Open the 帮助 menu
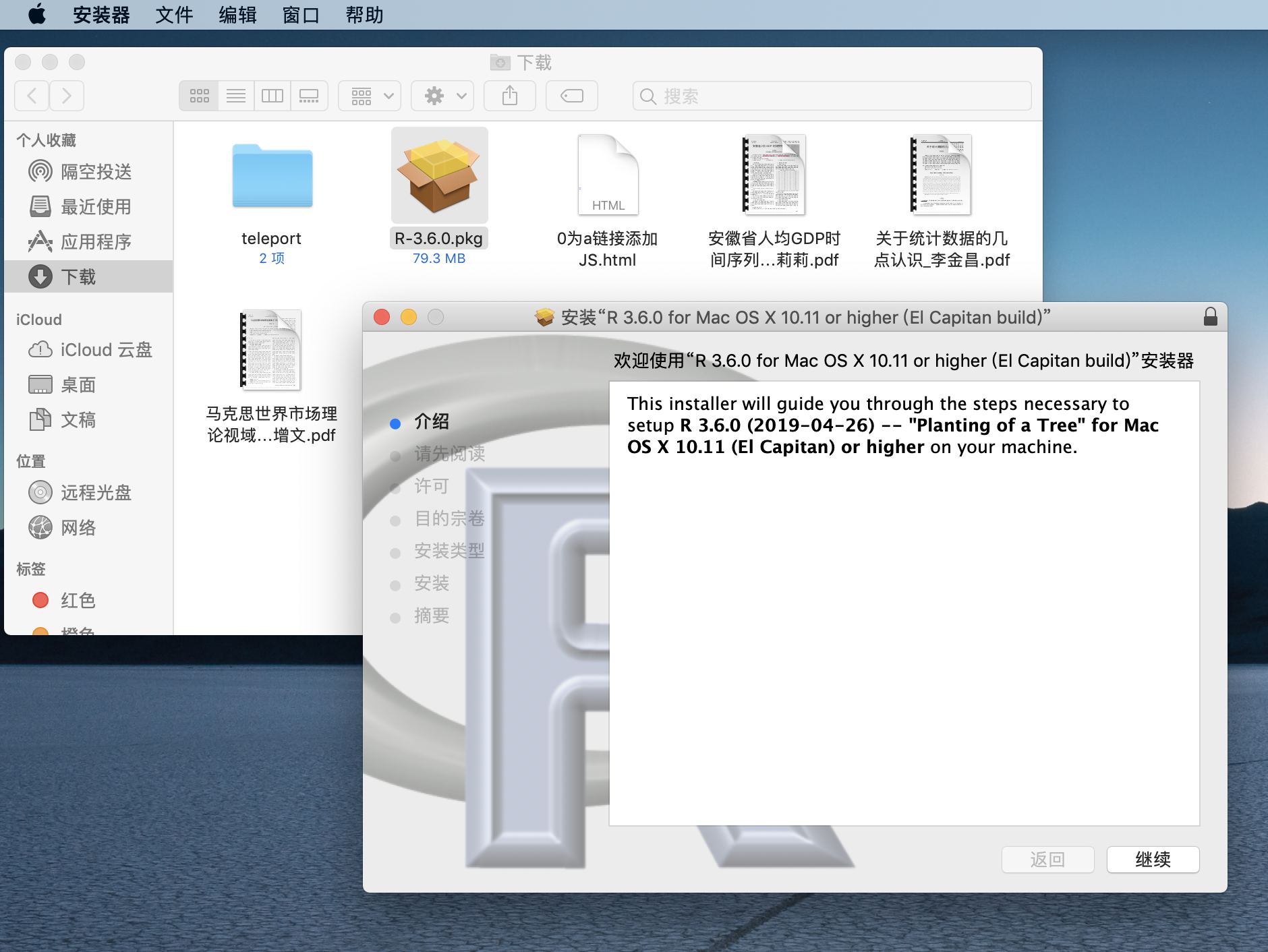 coord(365,15)
